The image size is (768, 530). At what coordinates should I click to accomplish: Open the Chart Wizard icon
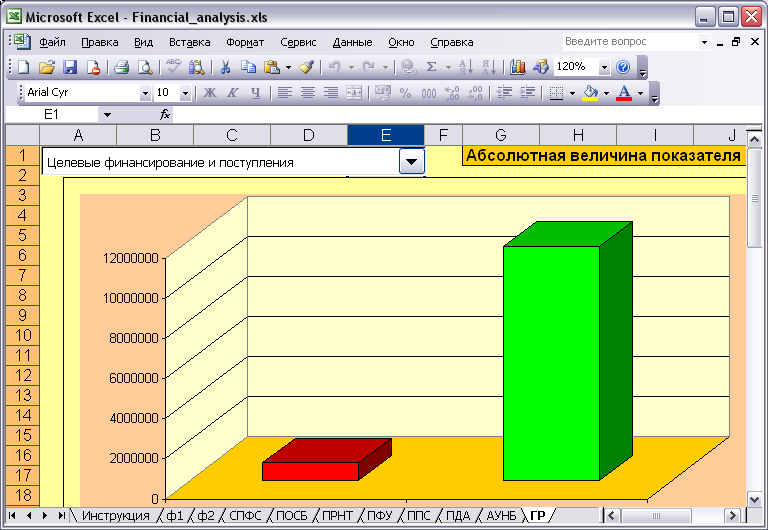(x=517, y=67)
